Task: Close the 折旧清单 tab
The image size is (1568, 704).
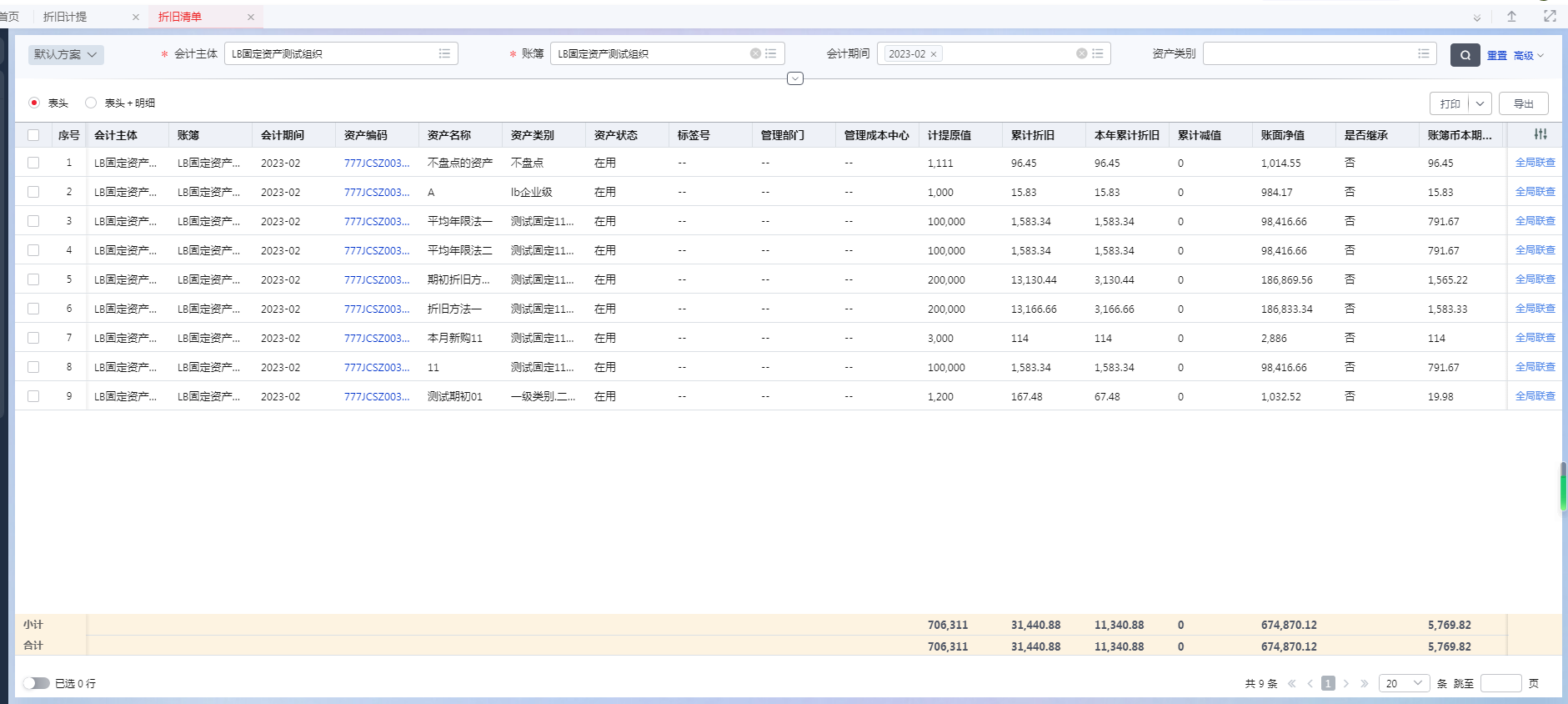Action: [x=251, y=17]
